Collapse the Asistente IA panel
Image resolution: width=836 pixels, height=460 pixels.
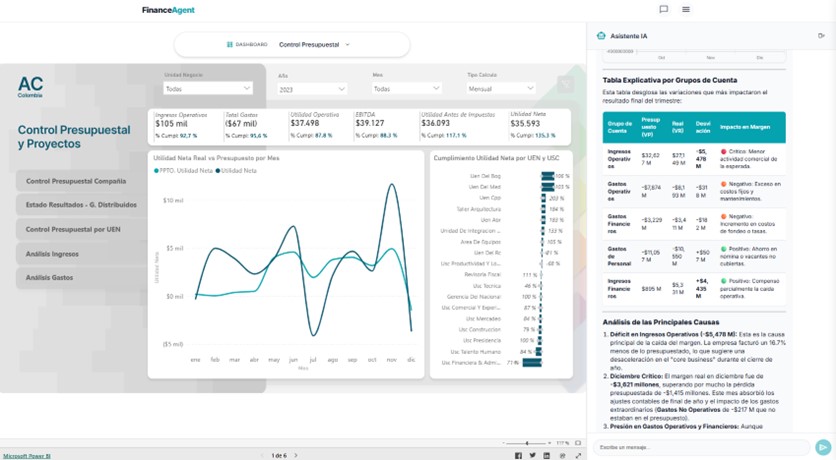821,36
